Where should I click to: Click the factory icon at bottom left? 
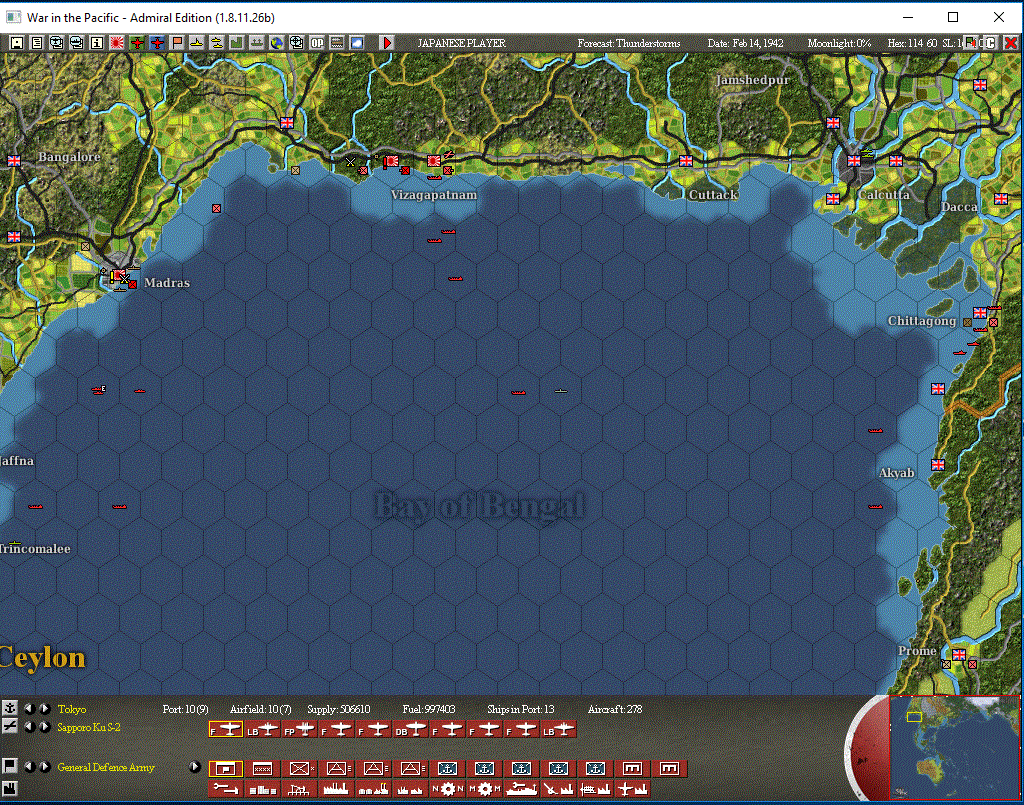[10, 789]
